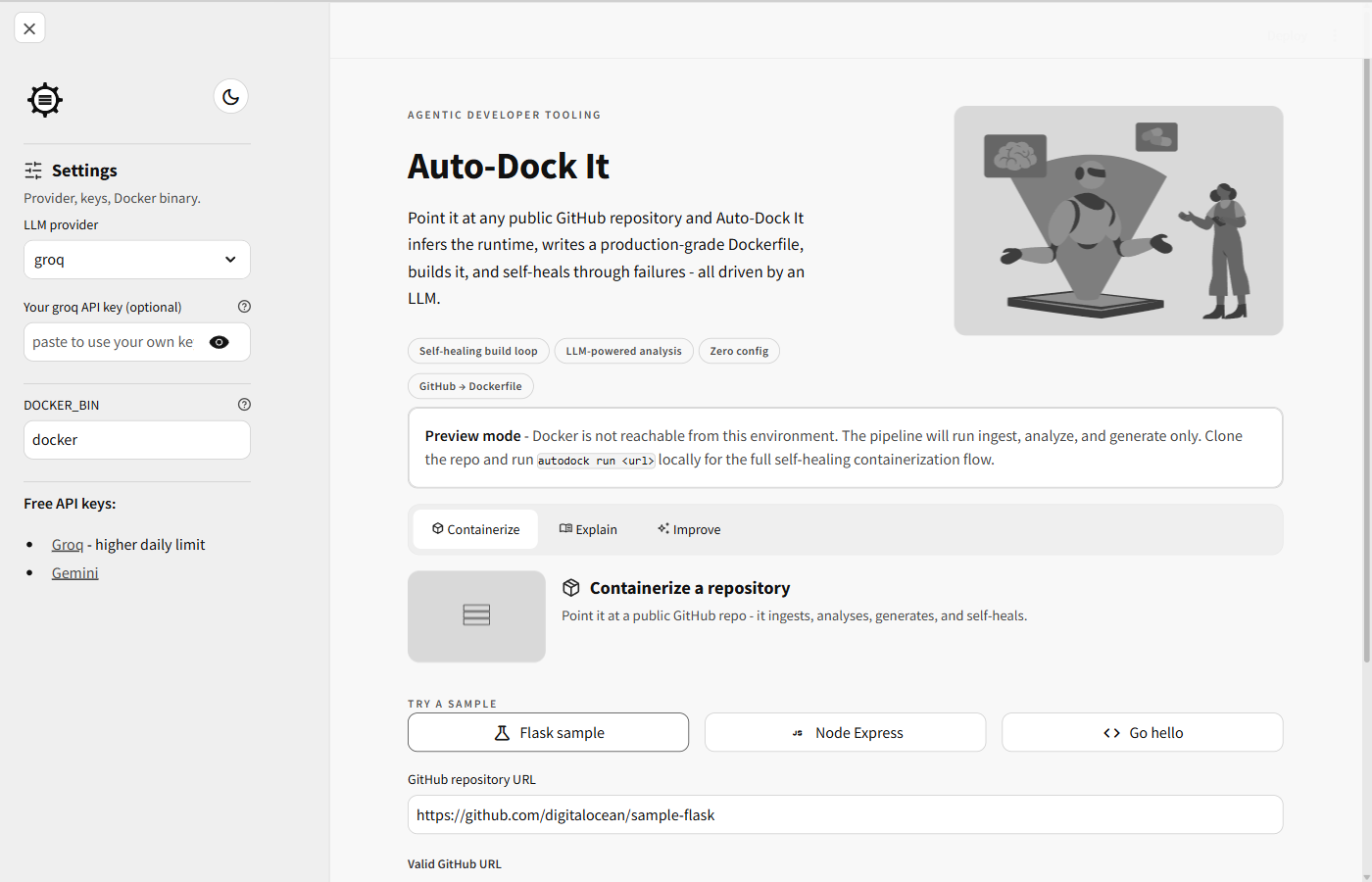Open the Gemini free API key link
The height and width of the screenshot is (882, 1372).
[75, 573]
